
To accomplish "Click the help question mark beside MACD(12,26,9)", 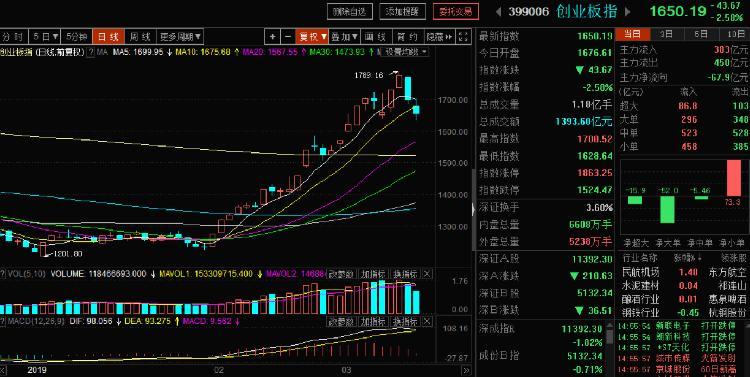I will point(3,321).
